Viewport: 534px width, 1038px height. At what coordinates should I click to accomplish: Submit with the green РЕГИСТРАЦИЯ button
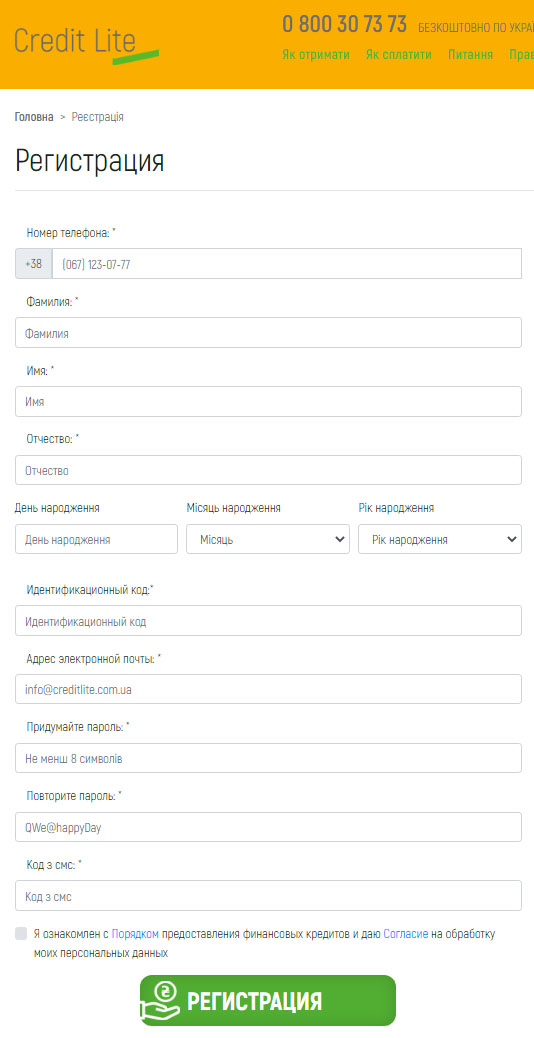pyautogui.click(x=268, y=1000)
